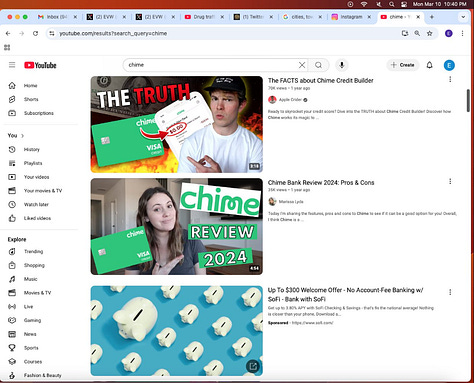474x383 pixels.
Task: Open macOS Spotlight search icon
Action: coord(392,4)
